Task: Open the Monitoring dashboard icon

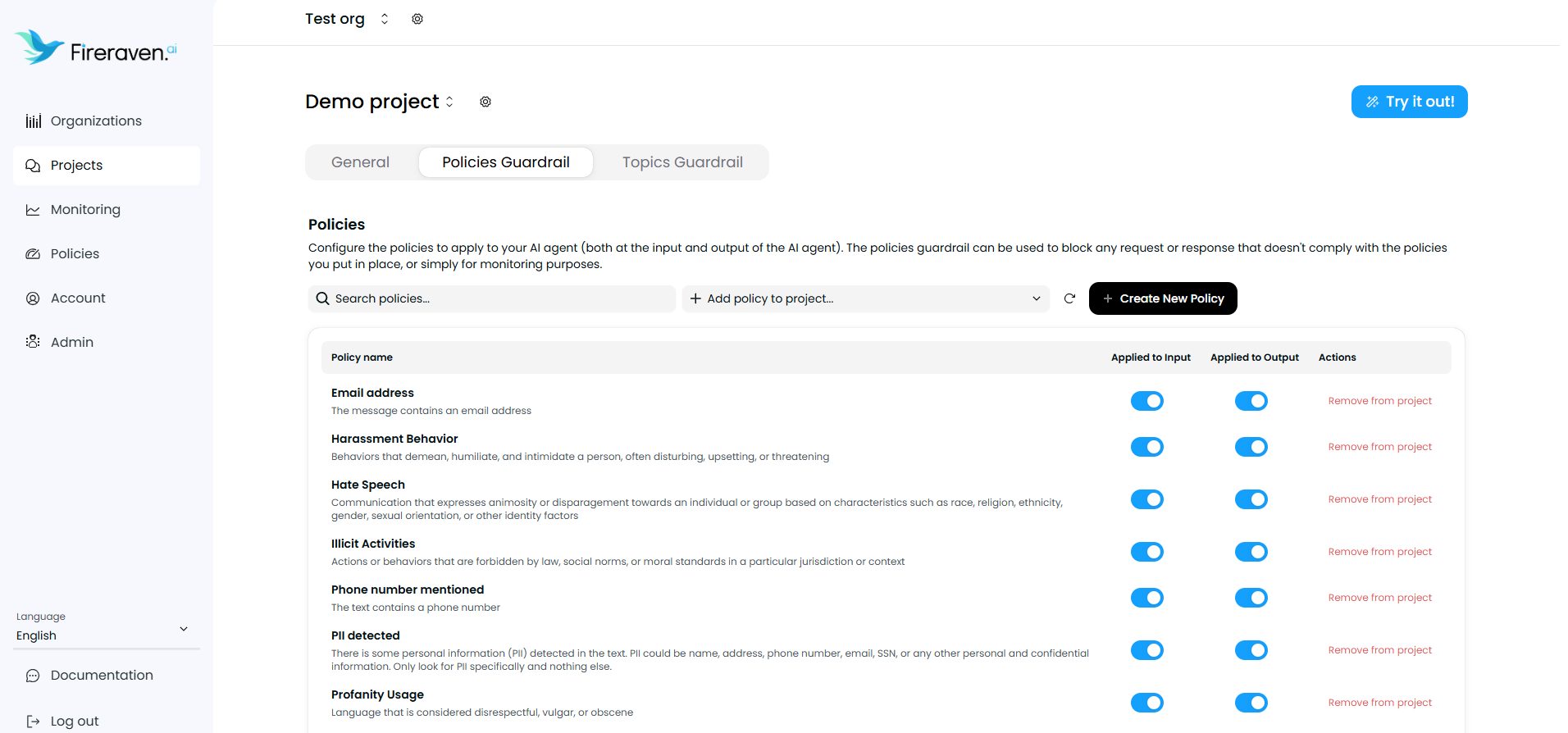Action: coord(33,209)
